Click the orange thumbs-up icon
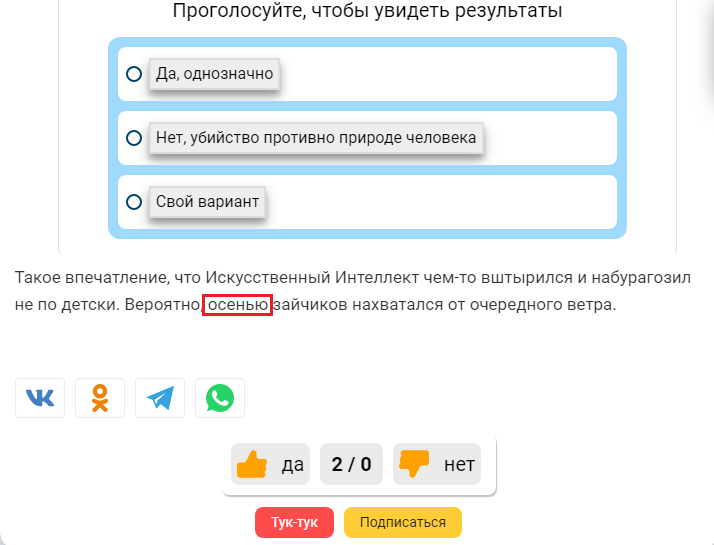 (251, 464)
